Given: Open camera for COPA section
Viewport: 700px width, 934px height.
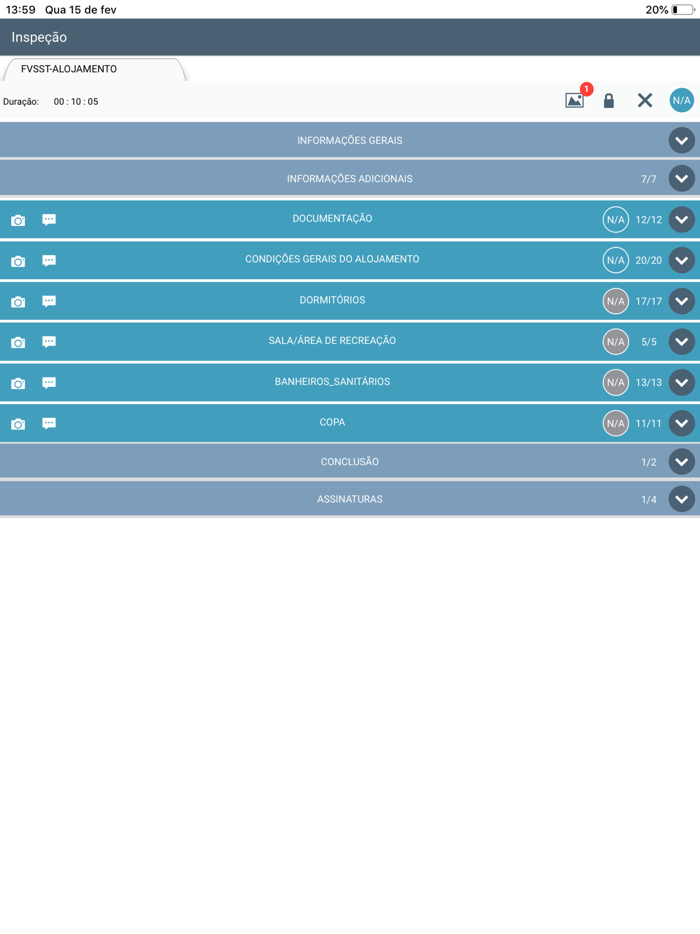Looking at the screenshot, I should click(18, 424).
